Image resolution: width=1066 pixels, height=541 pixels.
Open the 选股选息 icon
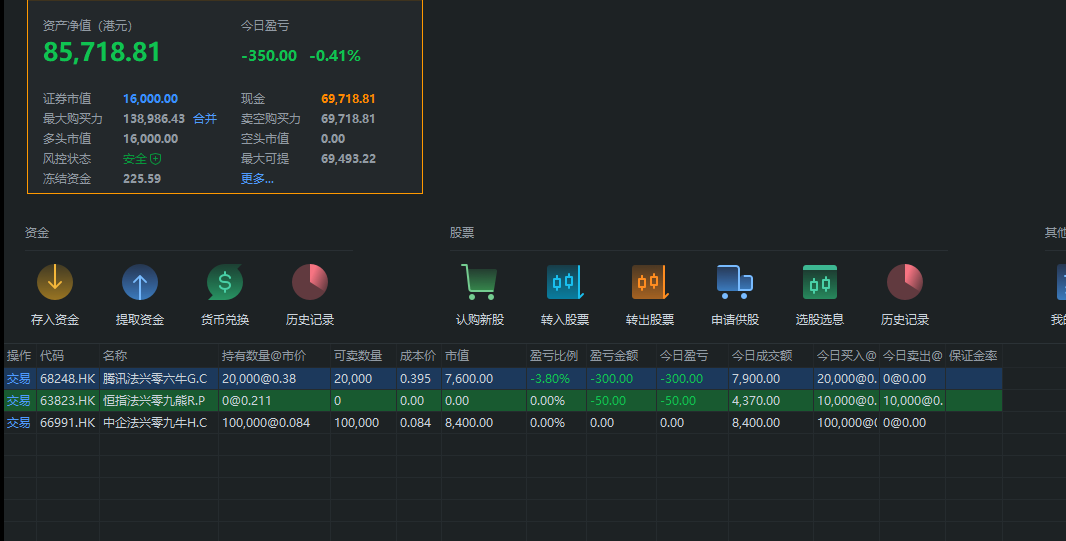coord(819,281)
